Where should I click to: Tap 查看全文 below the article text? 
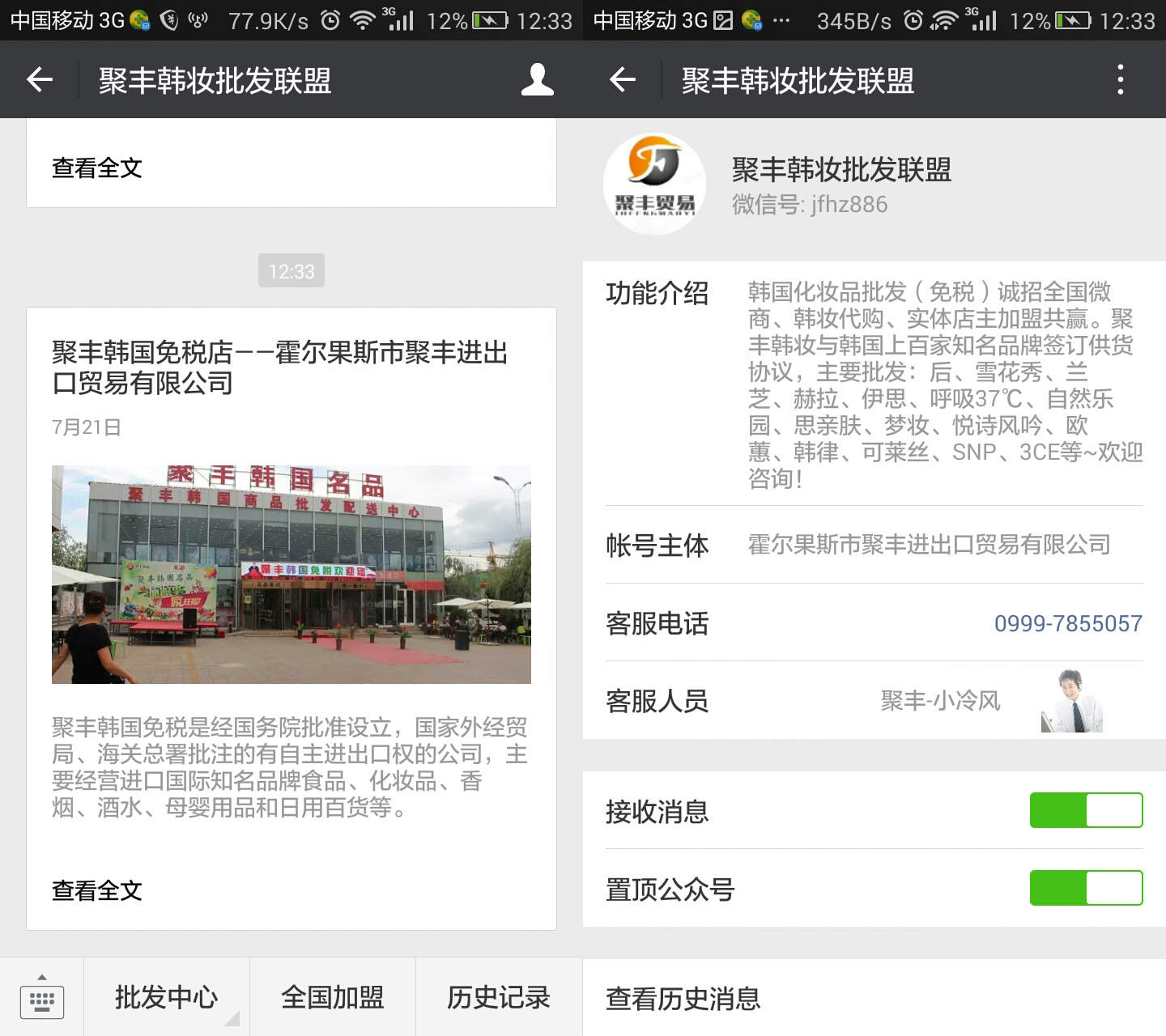click(96, 890)
